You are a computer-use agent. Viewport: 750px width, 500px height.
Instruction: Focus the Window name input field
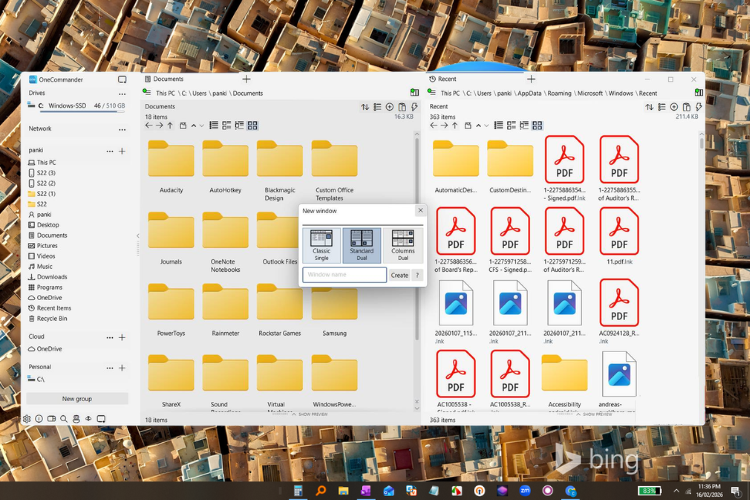point(344,275)
